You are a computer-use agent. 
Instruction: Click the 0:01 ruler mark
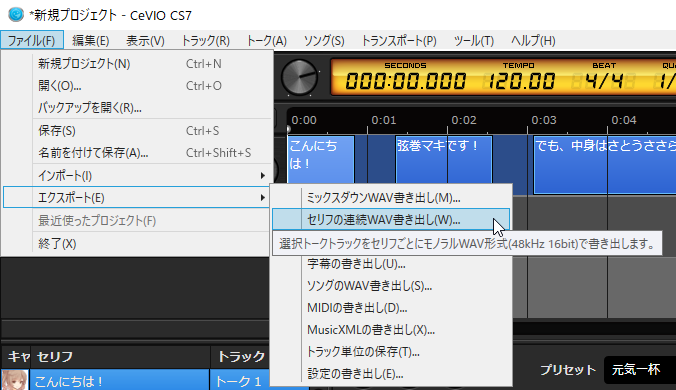coord(384,120)
